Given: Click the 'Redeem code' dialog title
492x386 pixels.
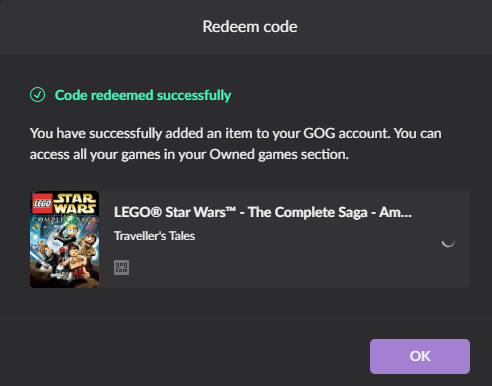Looking at the screenshot, I should pos(250,27).
